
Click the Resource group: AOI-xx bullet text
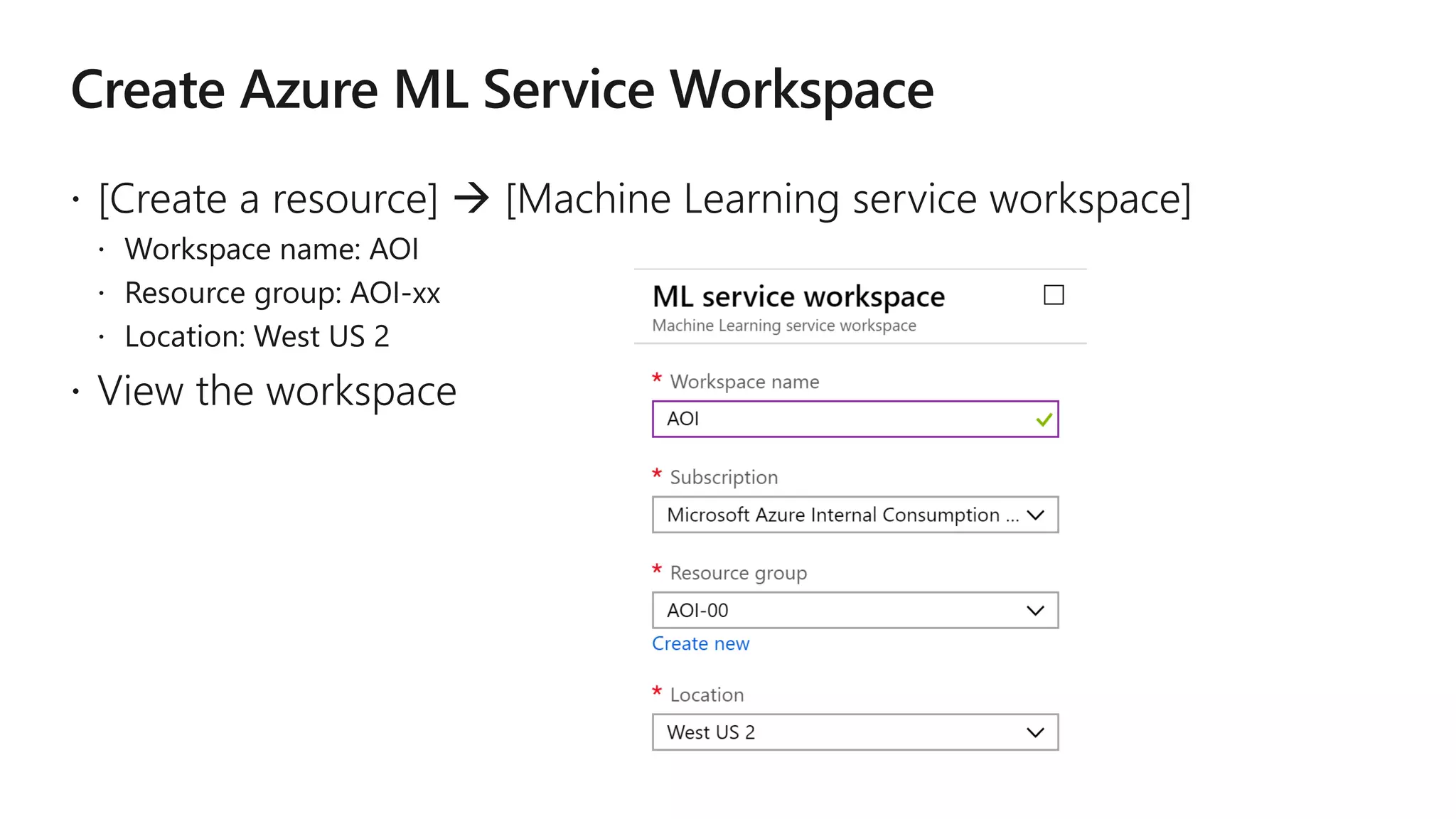(x=282, y=293)
